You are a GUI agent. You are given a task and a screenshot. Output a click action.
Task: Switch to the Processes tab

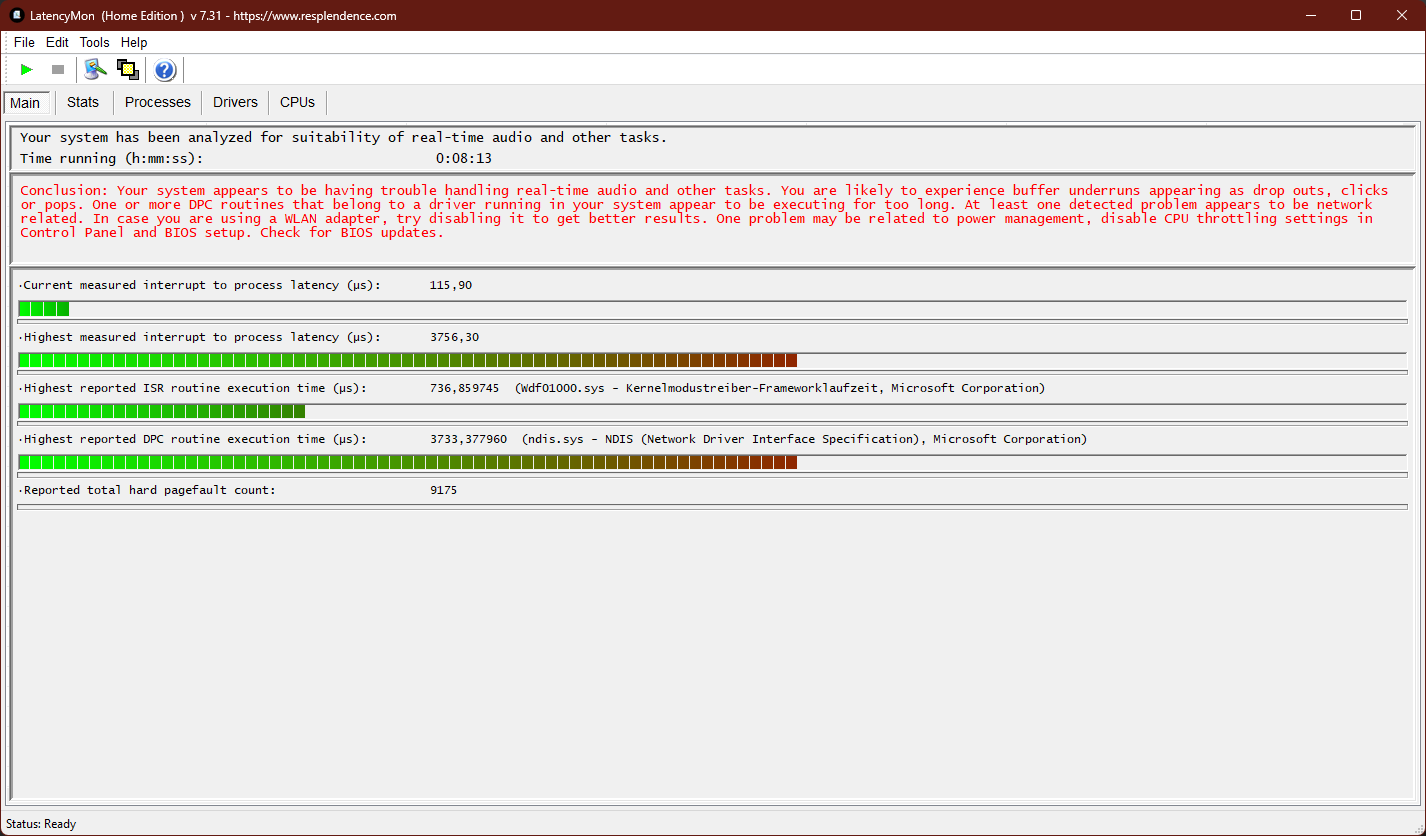pos(157,102)
